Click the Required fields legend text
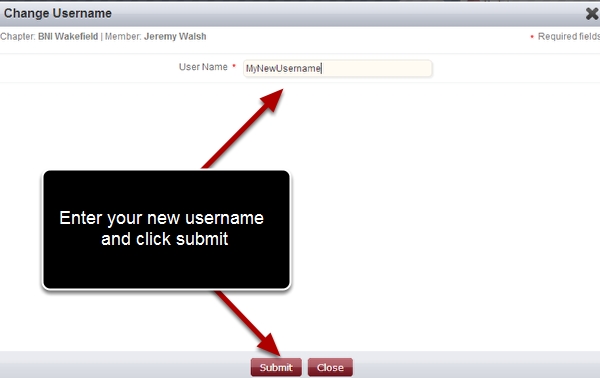Viewport: 600px width, 378px height. [x=569, y=36]
